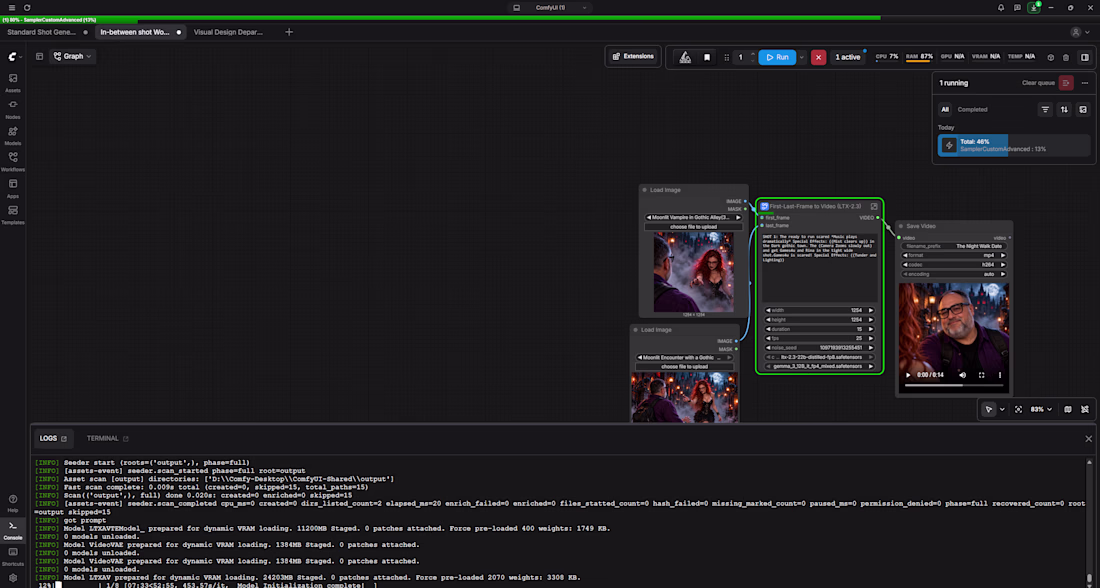This screenshot has height=588, width=1100.
Task: Toggle the Console panel icon
Action: (x=13, y=529)
